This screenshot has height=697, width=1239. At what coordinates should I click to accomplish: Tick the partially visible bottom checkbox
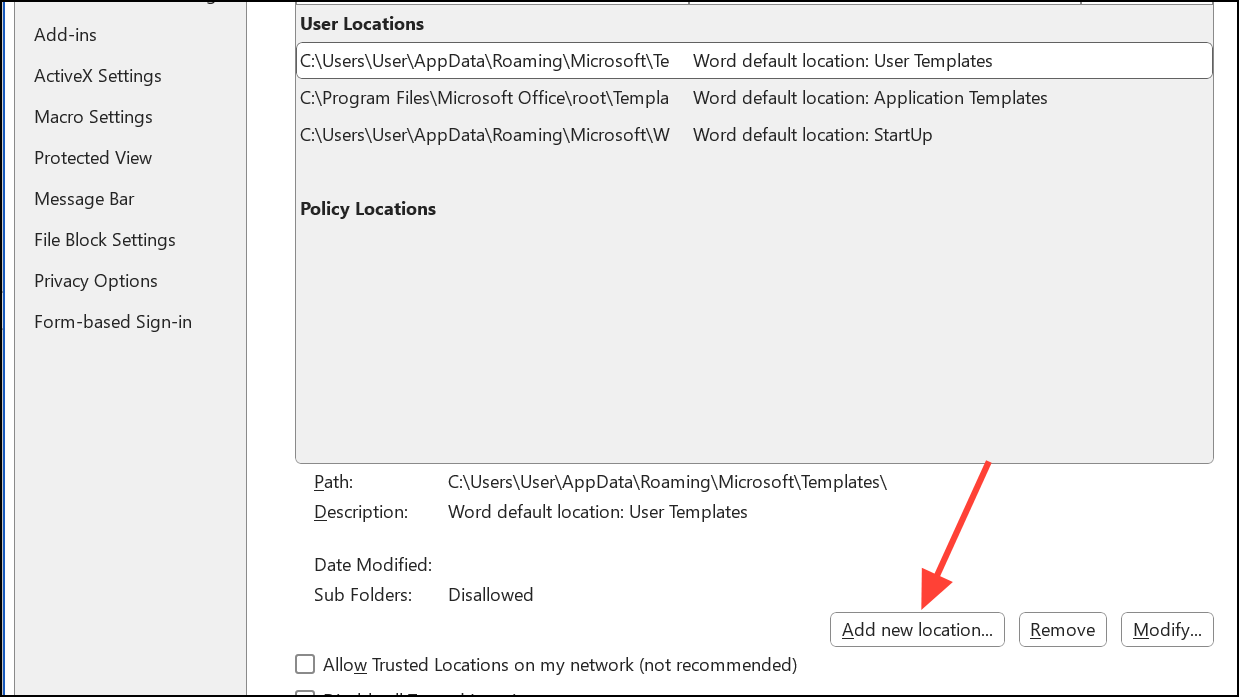pyautogui.click(x=305, y=694)
